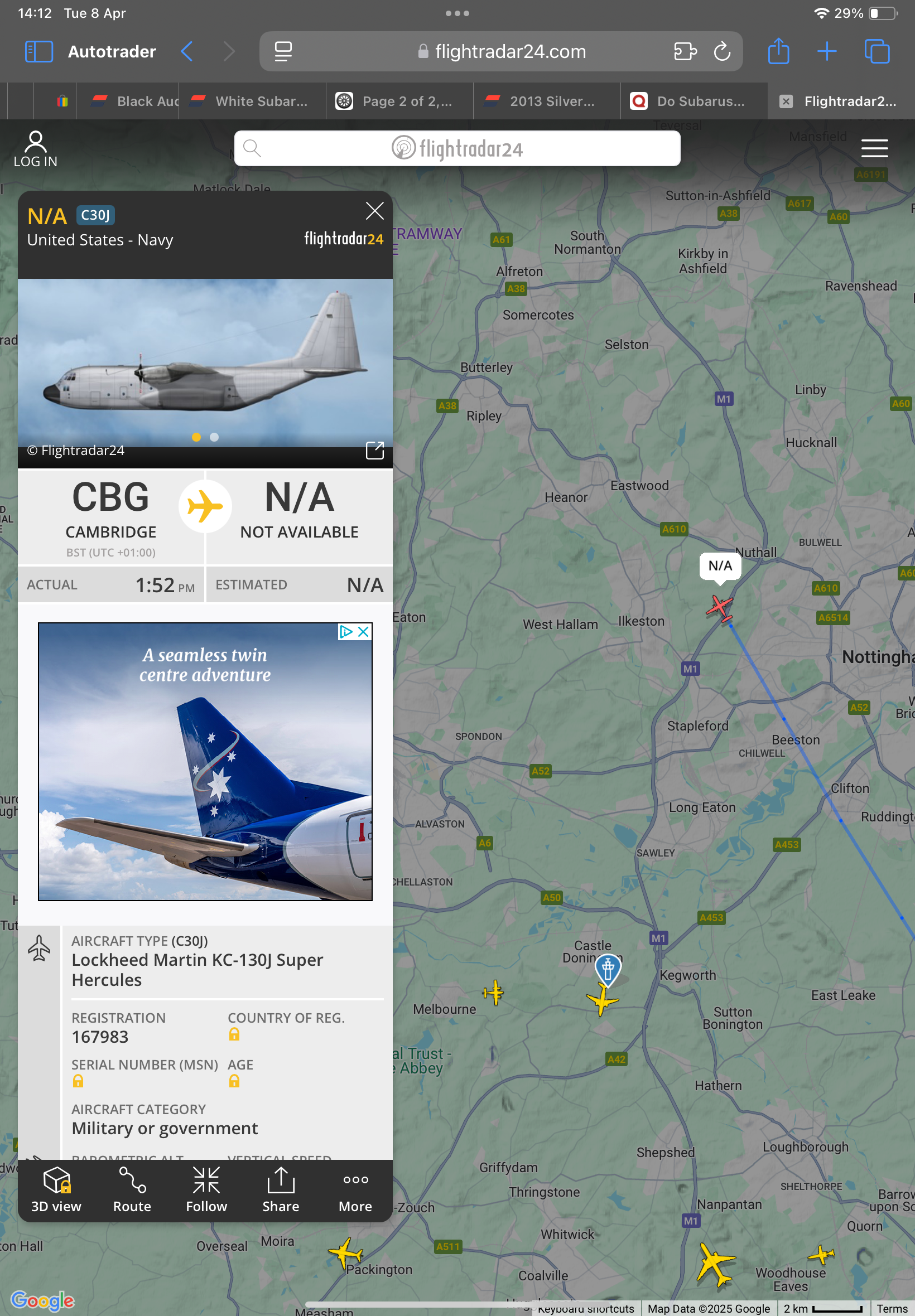Open the 3D view of the aircraft
The height and width of the screenshot is (1316, 915).
[56, 1189]
